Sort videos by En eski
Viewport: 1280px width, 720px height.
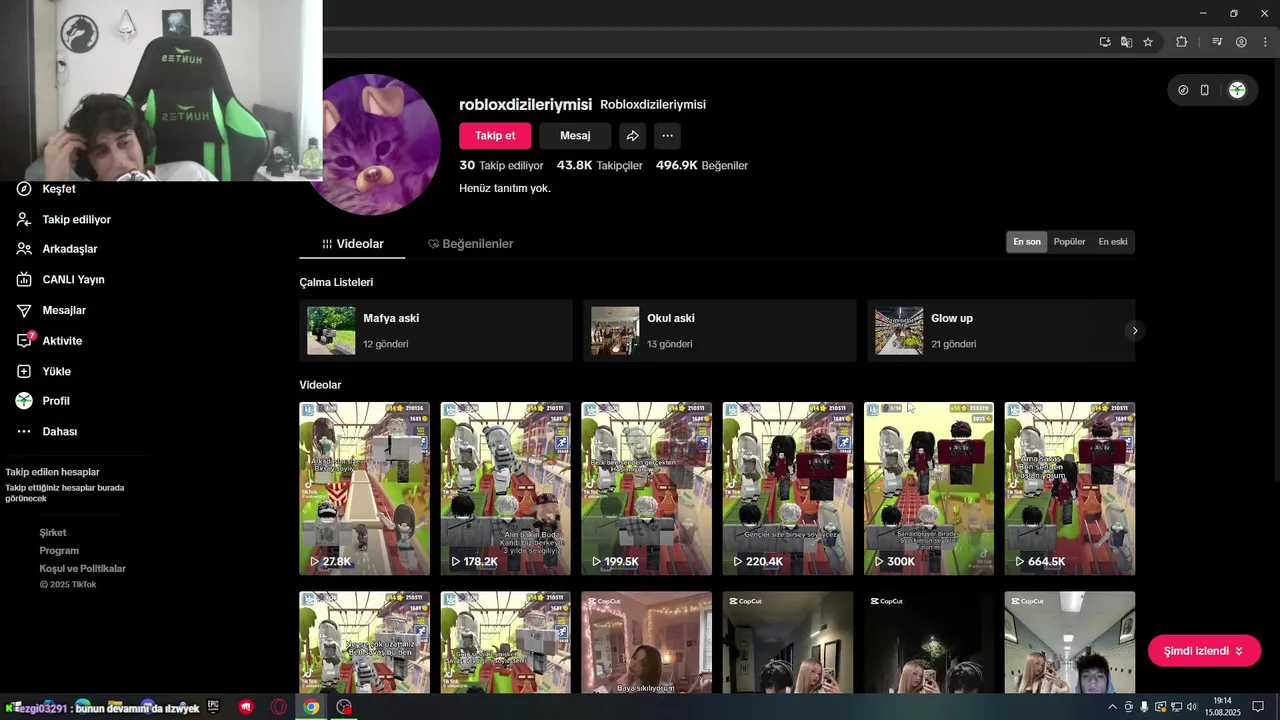pos(1112,242)
